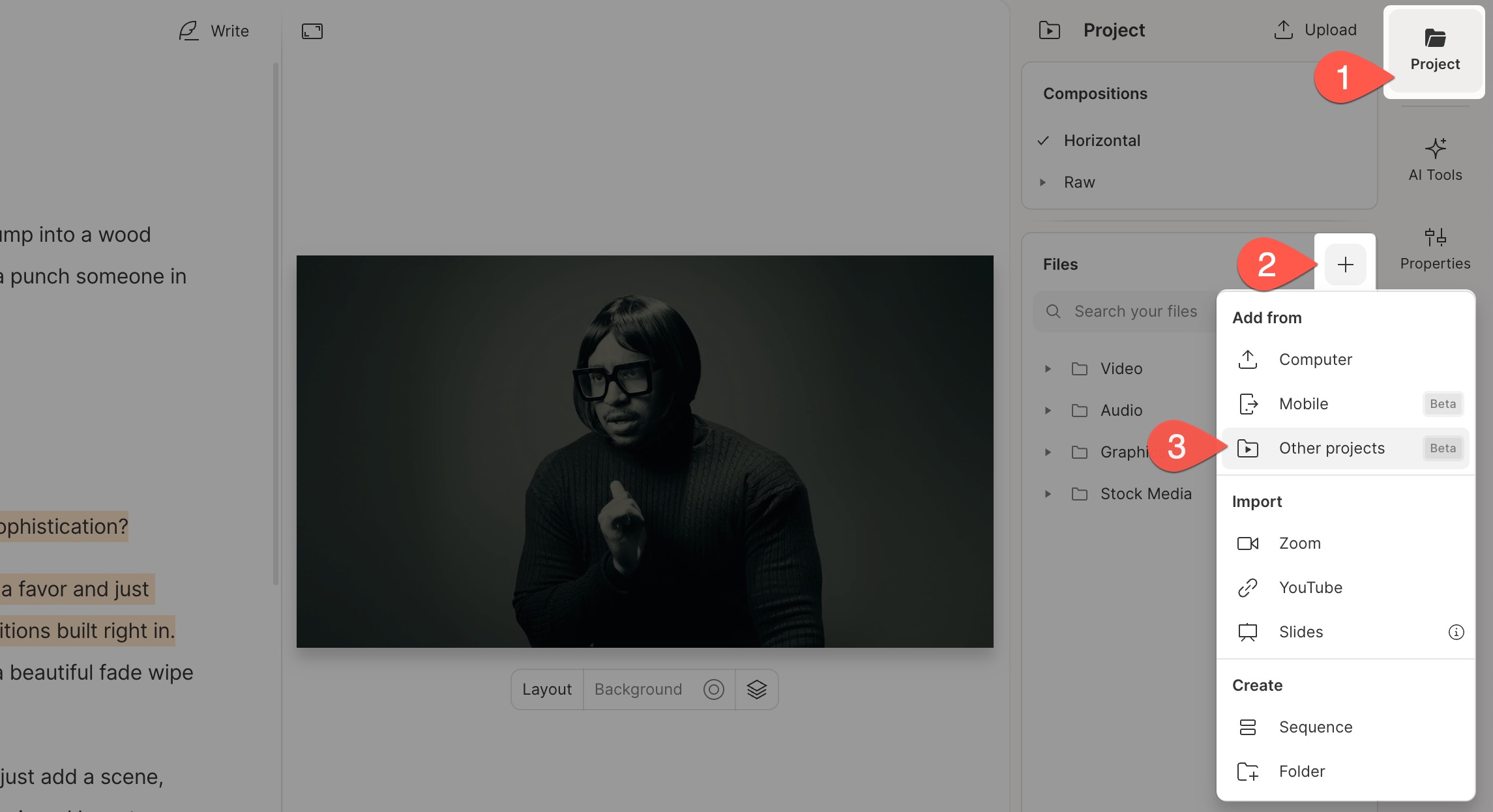
Task: Switch to the Background tab
Action: (x=637, y=689)
